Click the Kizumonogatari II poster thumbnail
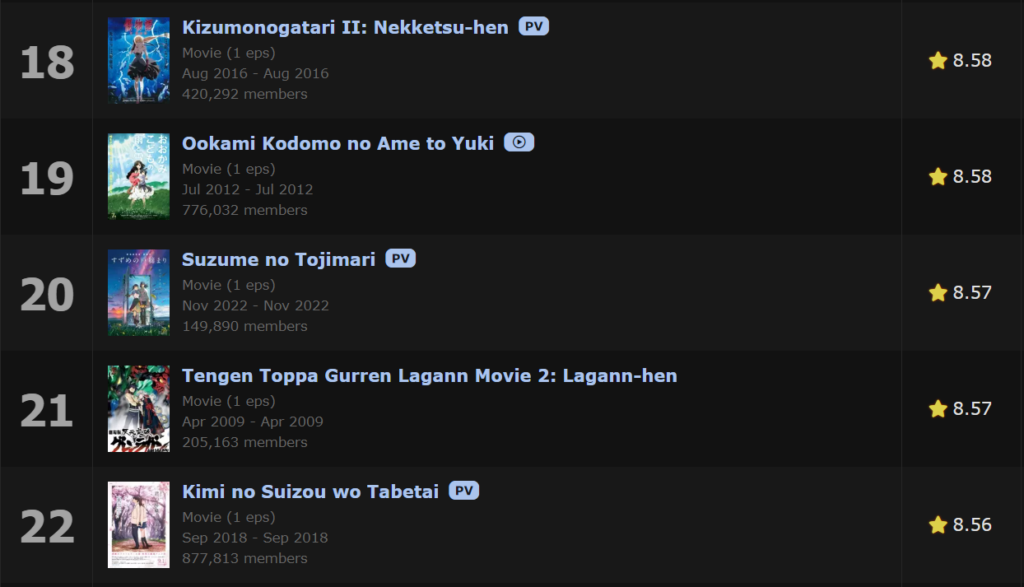 pyautogui.click(x=138, y=60)
